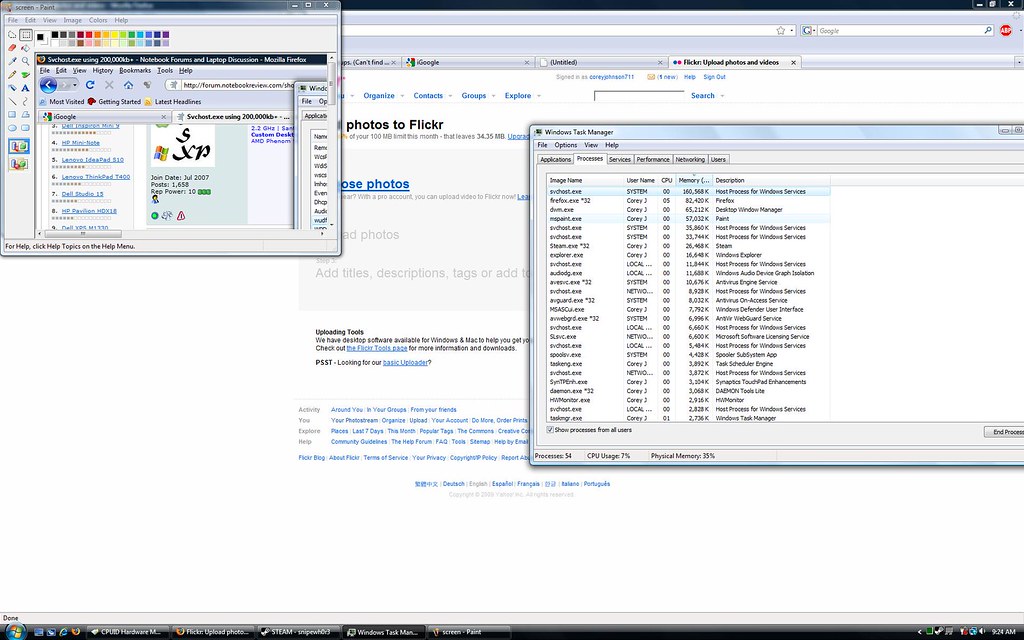1024x640 pixels.
Task: Open the Flickr Tools page link
Action: [377, 348]
